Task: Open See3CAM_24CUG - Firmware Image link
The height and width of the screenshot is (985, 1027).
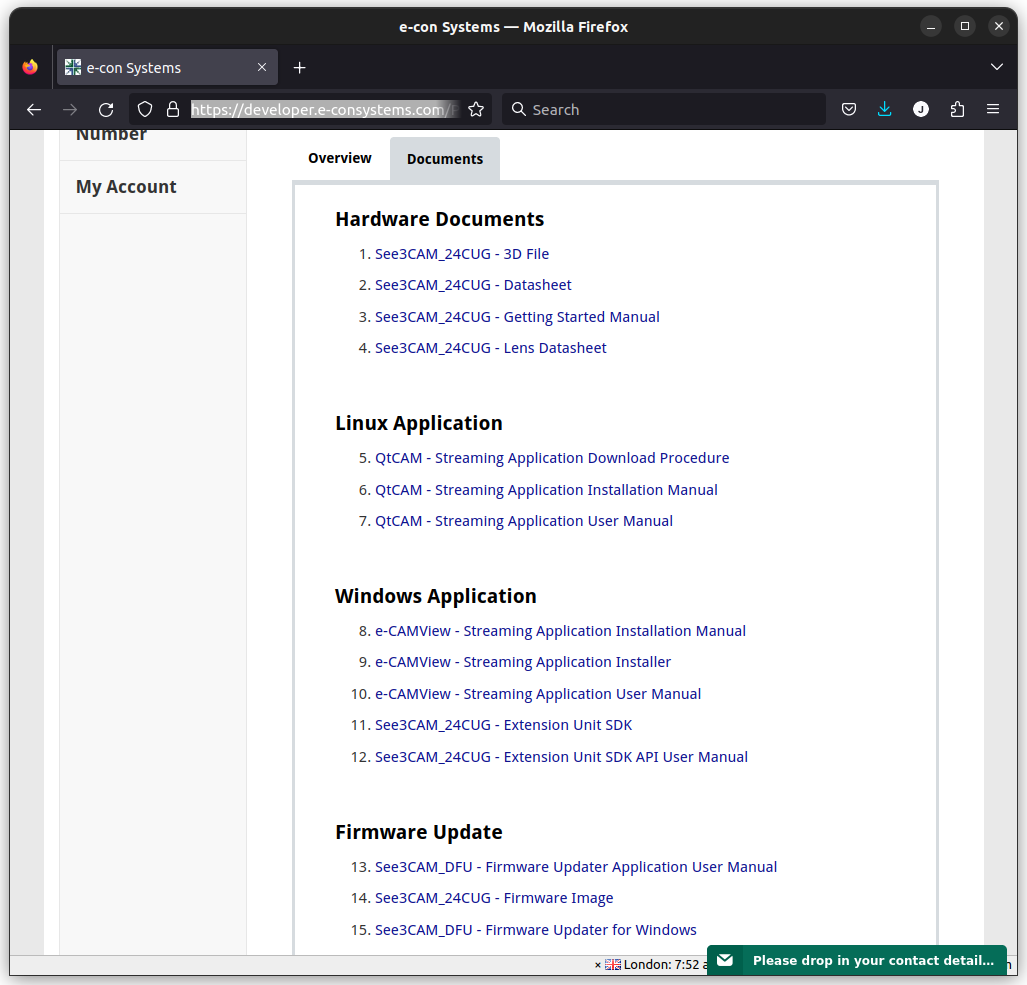Action: click(494, 899)
